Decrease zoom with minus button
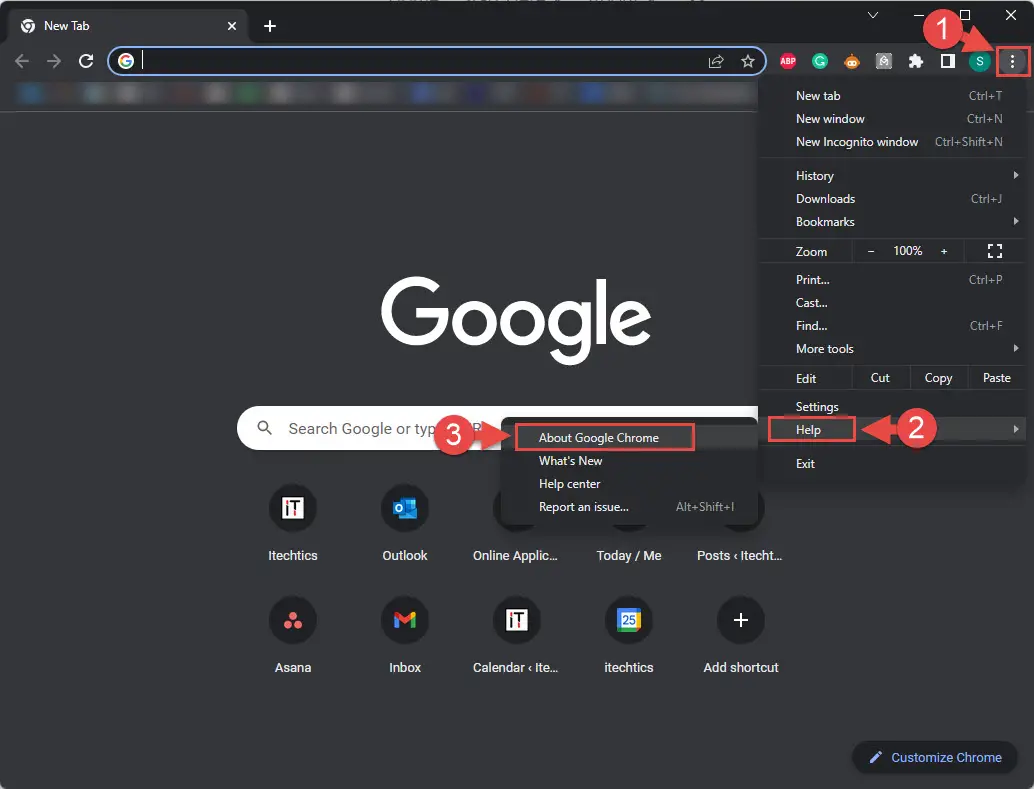1034x789 pixels. [870, 251]
